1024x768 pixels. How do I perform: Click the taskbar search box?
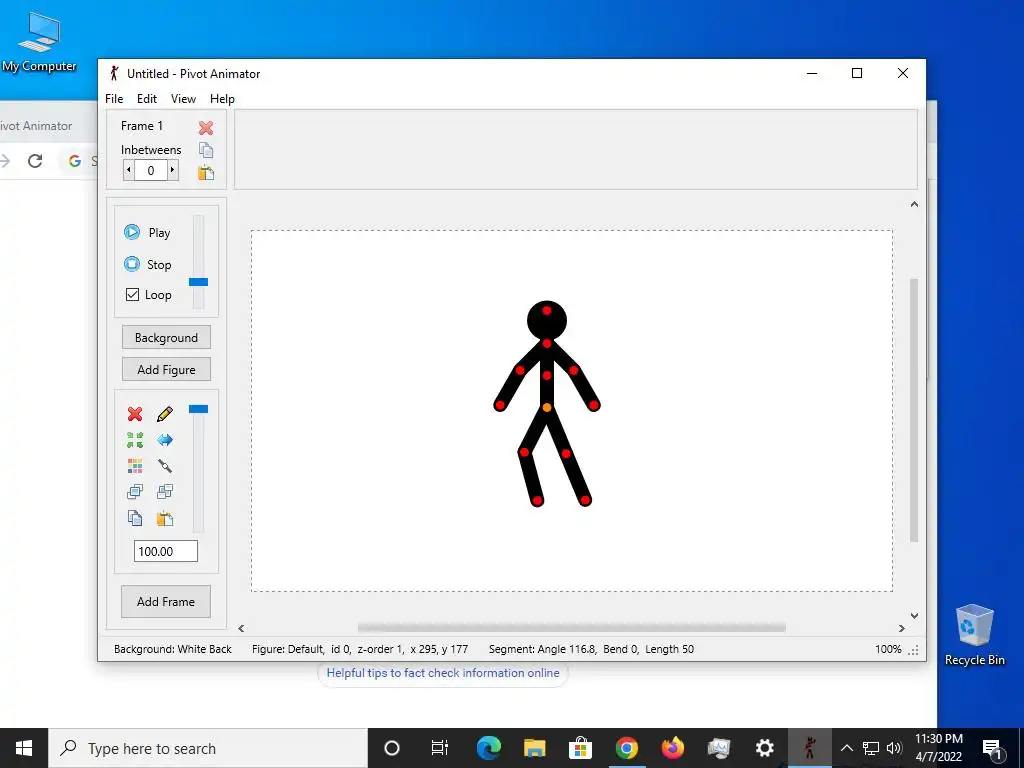click(208, 748)
